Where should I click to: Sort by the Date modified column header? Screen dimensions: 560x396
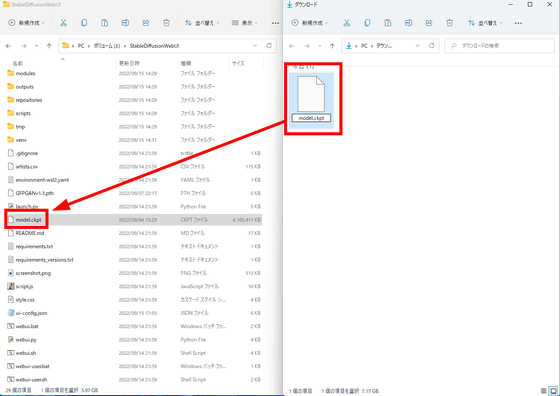(129, 63)
